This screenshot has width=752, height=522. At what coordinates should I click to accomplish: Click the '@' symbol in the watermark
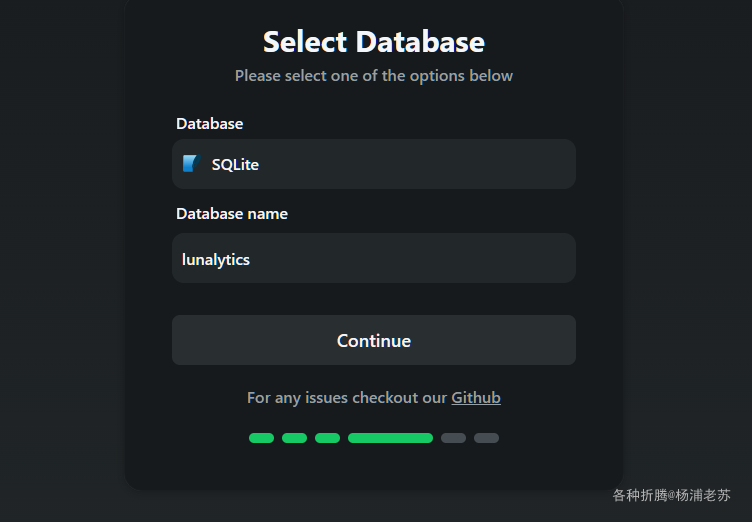pyautogui.click(x=671, y=495)
